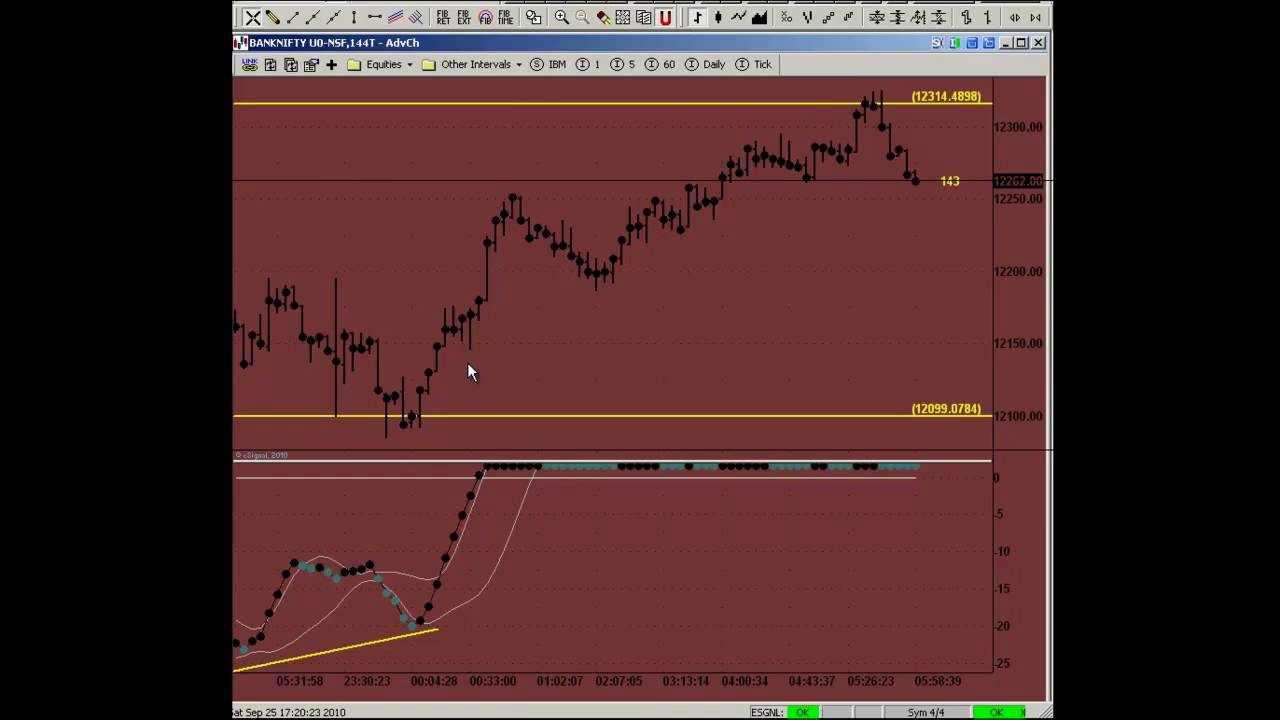Click the black plus add icon
This screenshot has width=1280, height=720.
331,64
